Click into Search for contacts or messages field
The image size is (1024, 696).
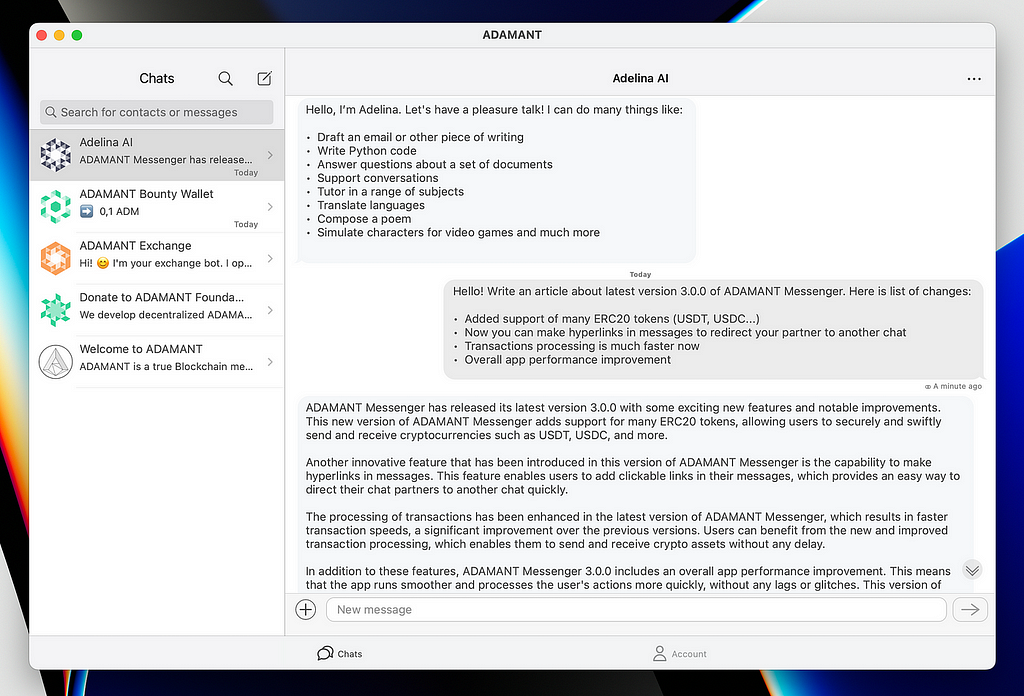pos(157,112)
